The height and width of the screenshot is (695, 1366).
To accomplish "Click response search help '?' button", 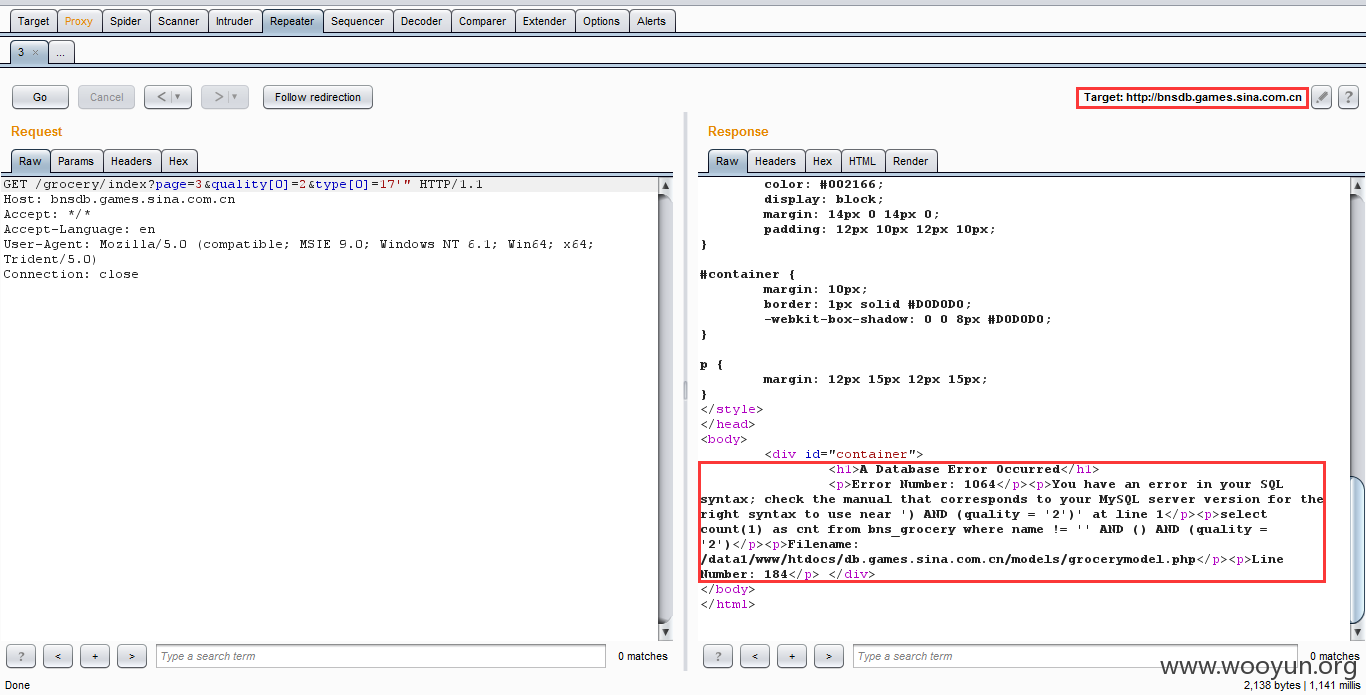I will point(718,656).
